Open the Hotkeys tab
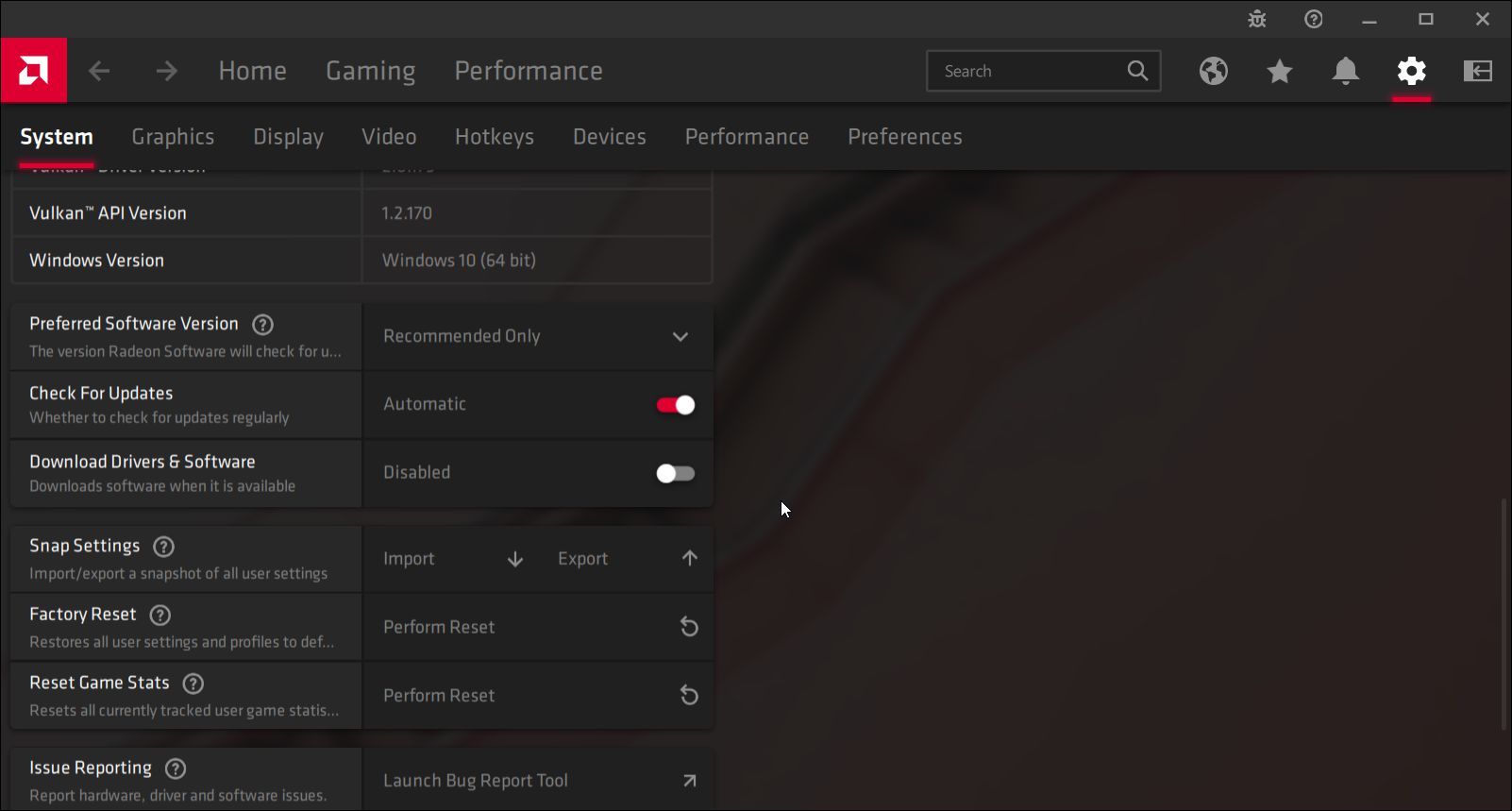The width and height of the screenshot is (1512, 811). click(x=494, y=137)
